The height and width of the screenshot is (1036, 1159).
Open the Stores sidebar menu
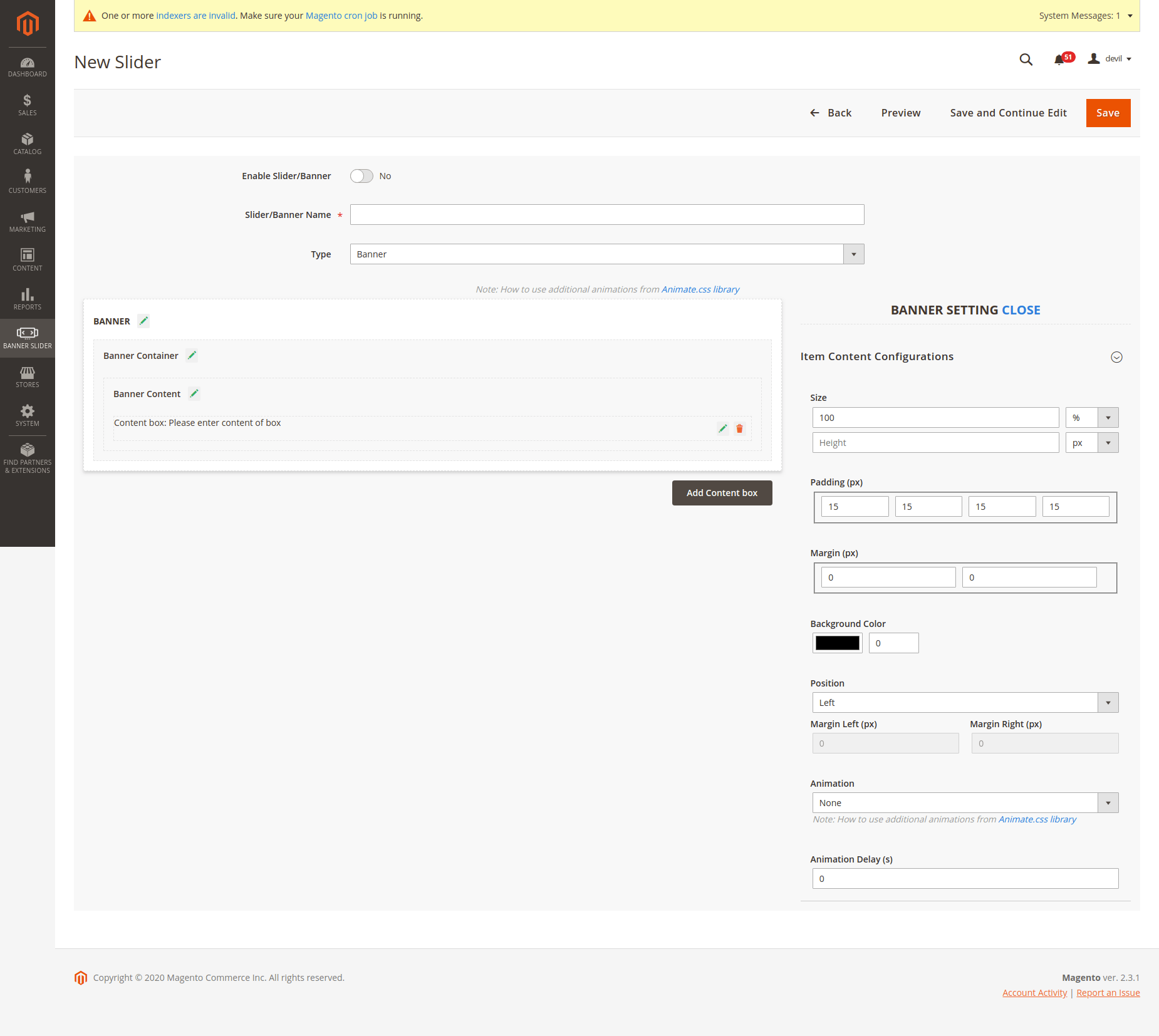pyautogui.click(x=28, y=378)
